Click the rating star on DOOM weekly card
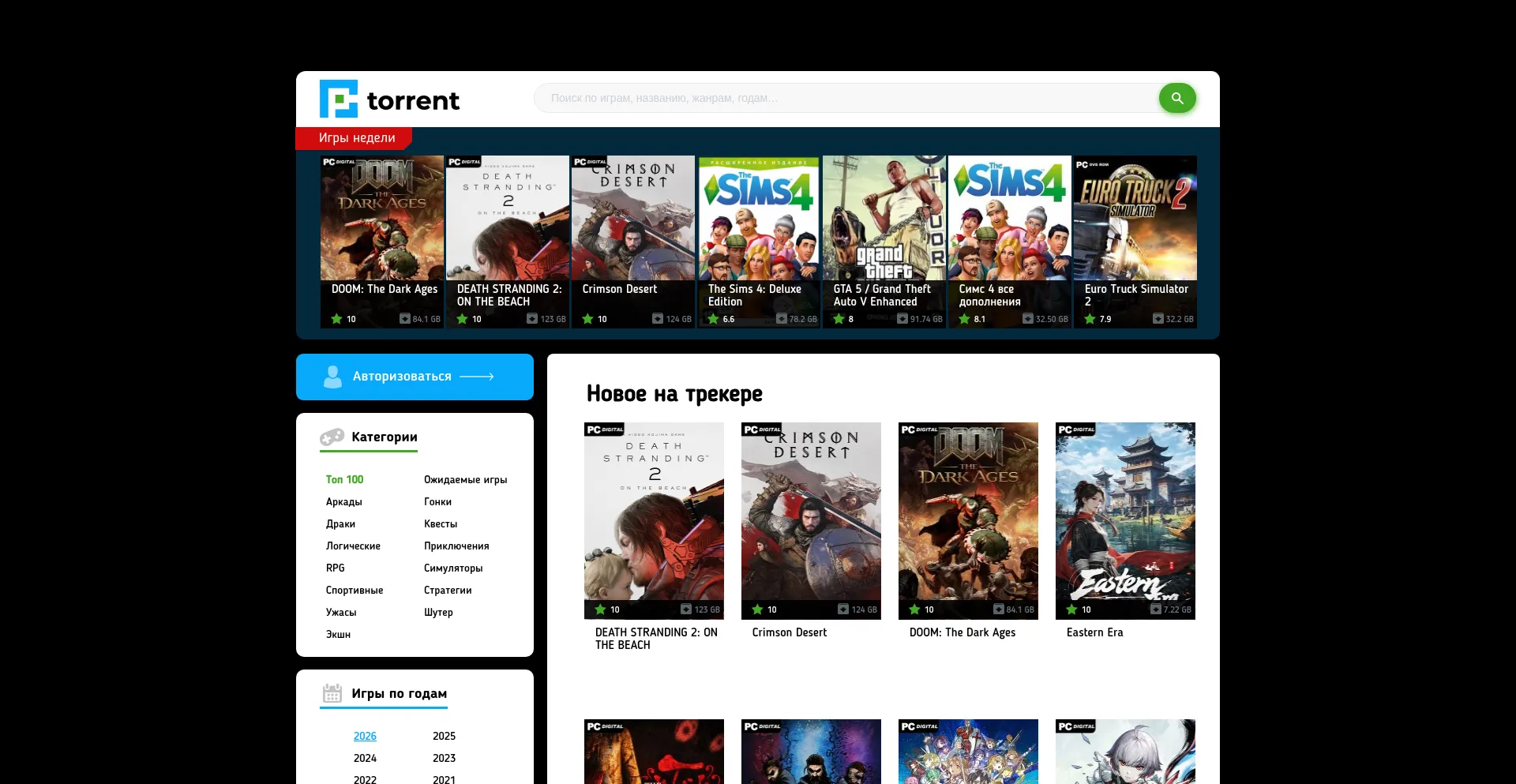Image resolution: width=1516 pixels, height=784 pixels. tap(336, 319)
